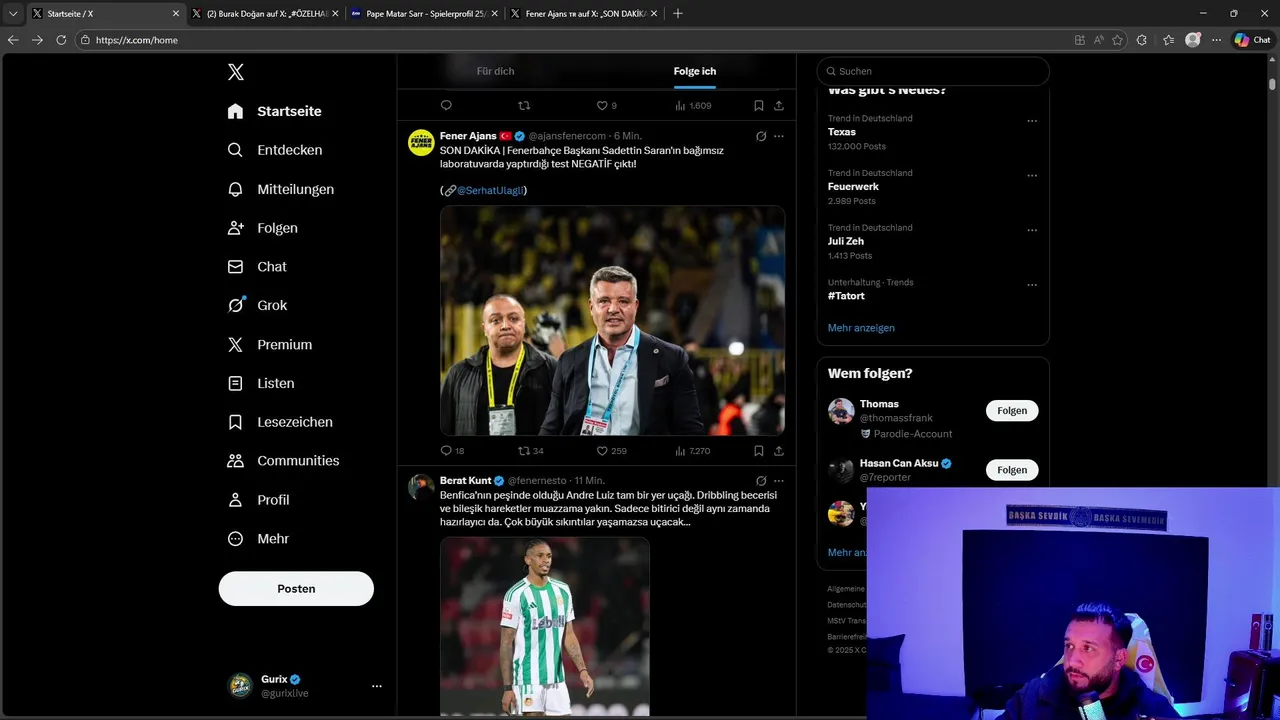Viewport: 1280px width, 720px height.
Task: Open Copilot Chat in the browser toolbar
Action: 1253,40
